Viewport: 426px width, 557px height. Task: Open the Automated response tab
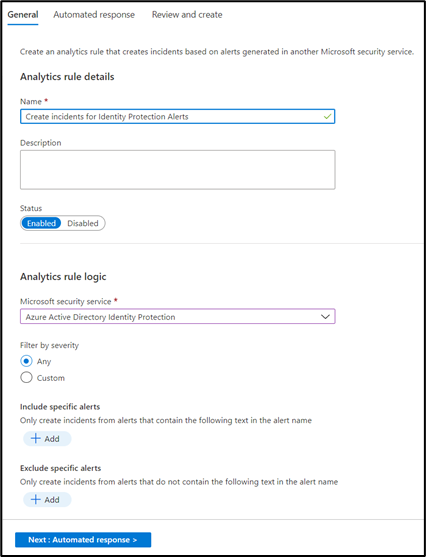(94, 15)
